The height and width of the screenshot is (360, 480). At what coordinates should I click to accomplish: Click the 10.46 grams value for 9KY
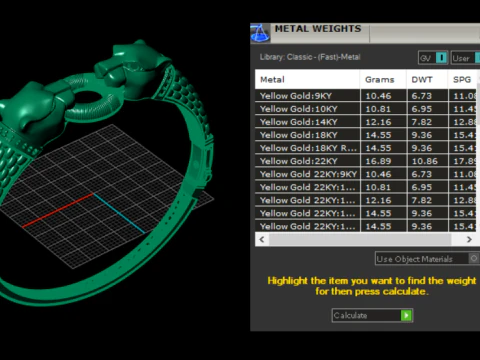tap(378, 96)
